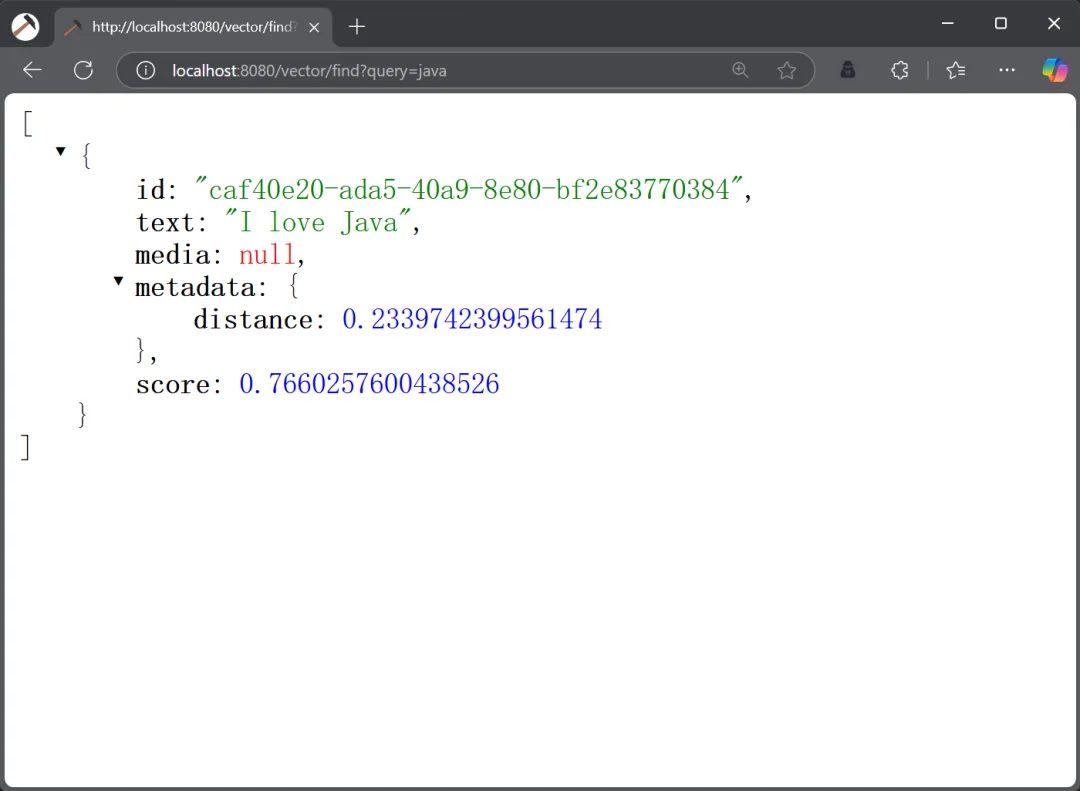
Task: Add page to favorites with star icon
Action: (787, 70)
